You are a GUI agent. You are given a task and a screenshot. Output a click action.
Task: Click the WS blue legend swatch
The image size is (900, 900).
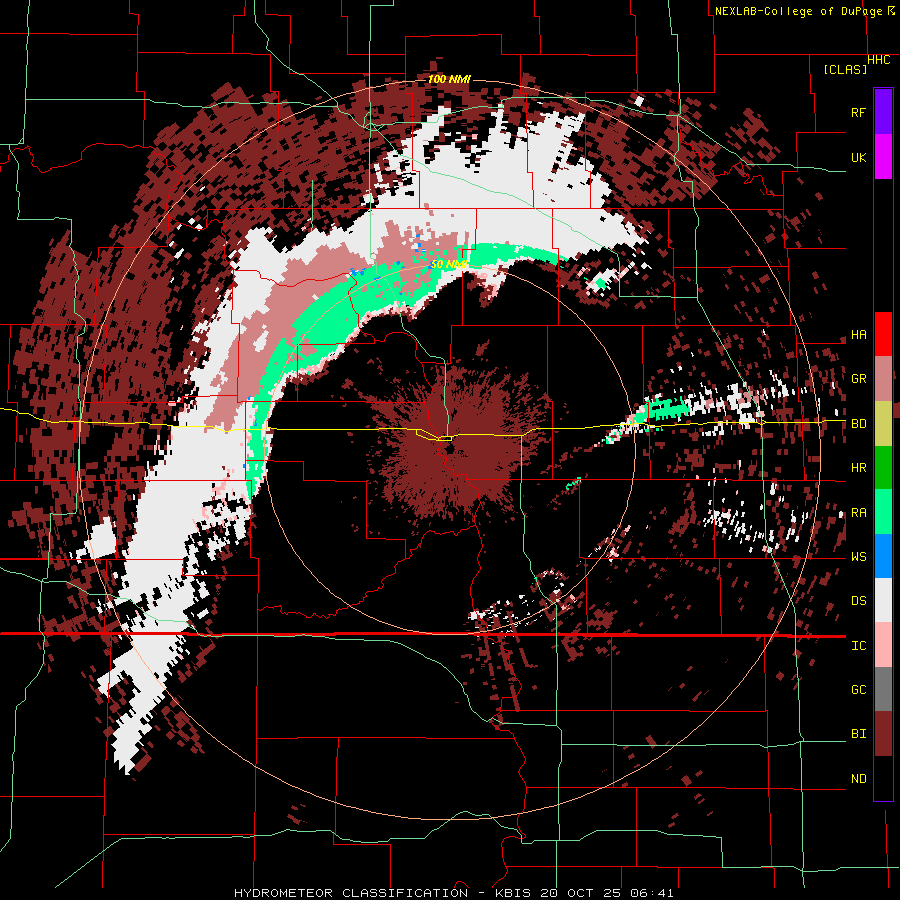883,556
